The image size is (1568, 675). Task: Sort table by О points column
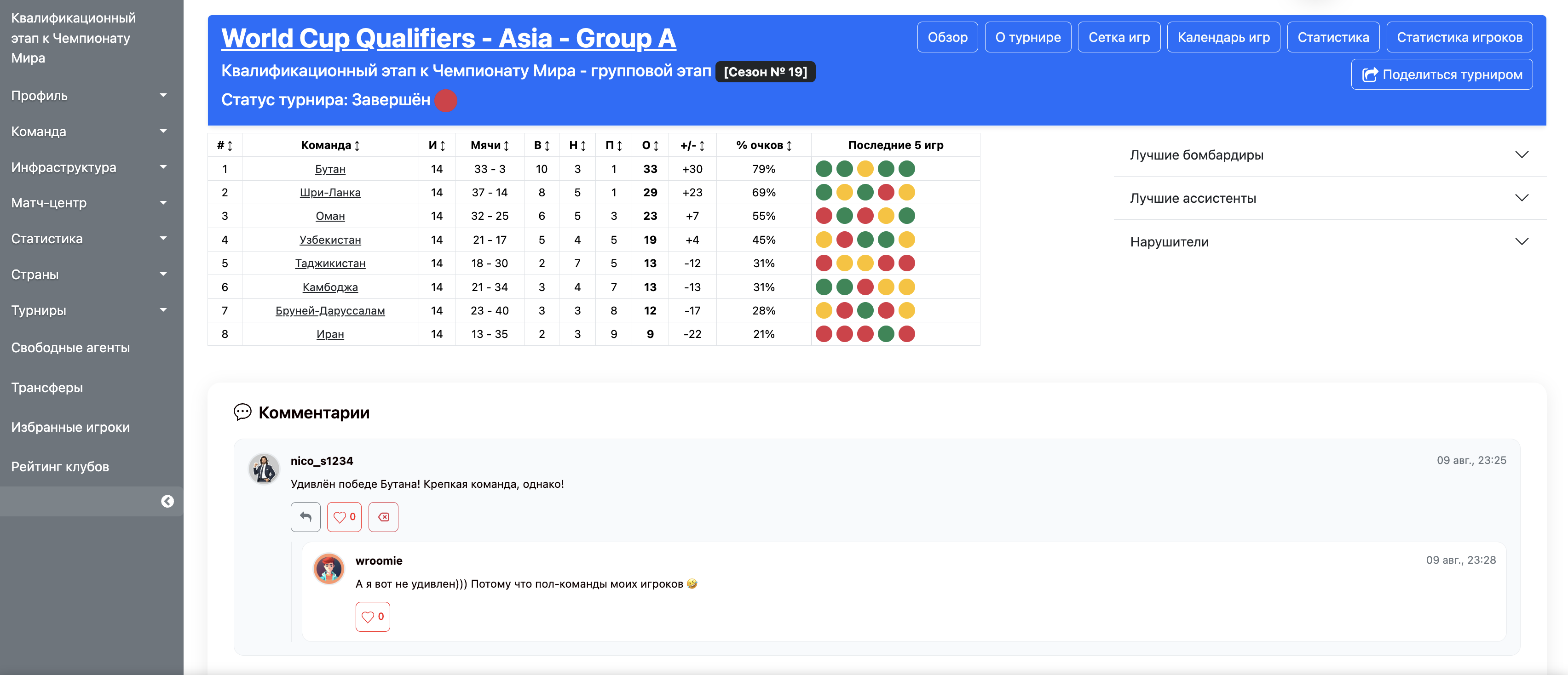(x=650, y=145)
